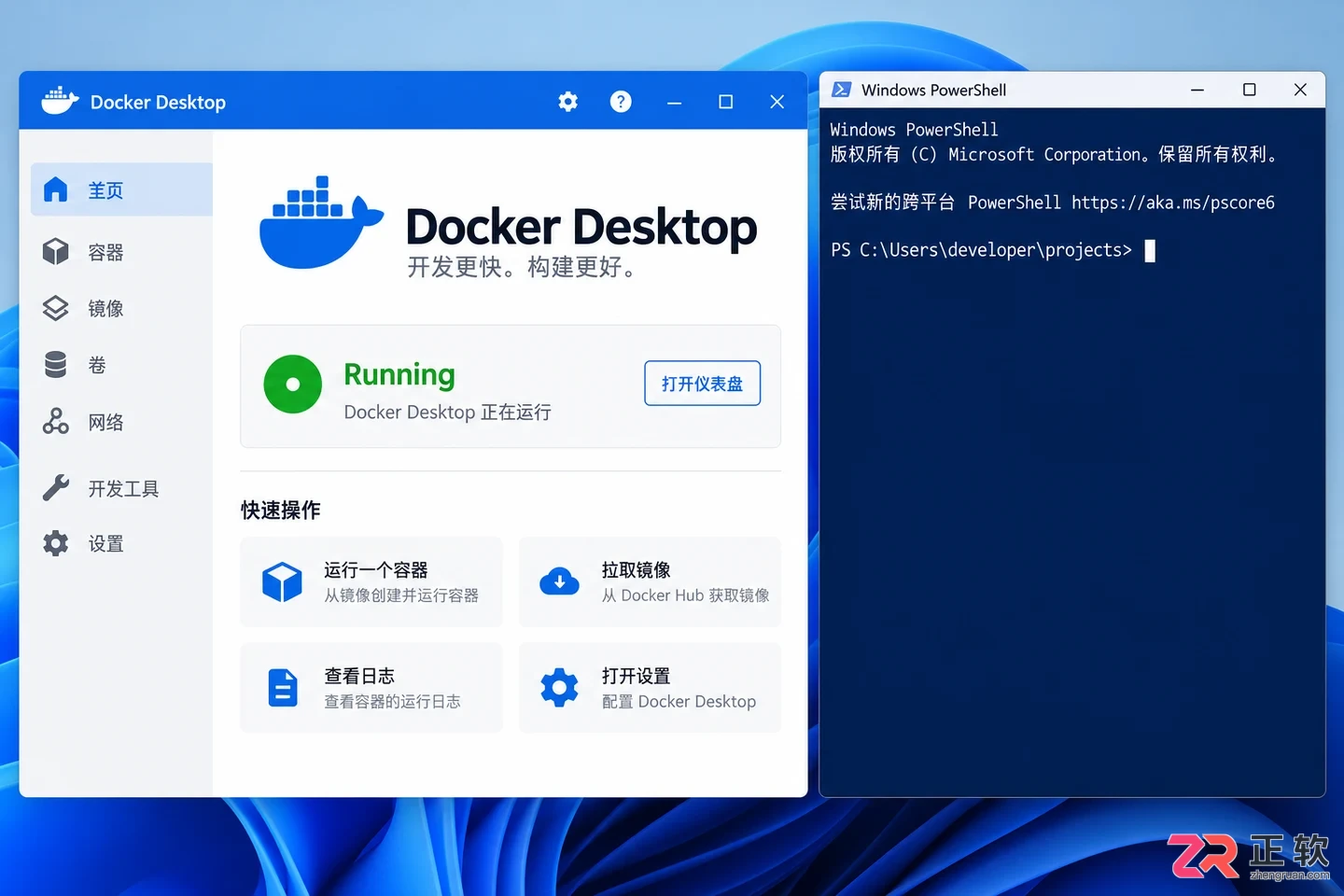
Task: Click the 'Docker Desktop' title bar text
Action: (158, 102)
